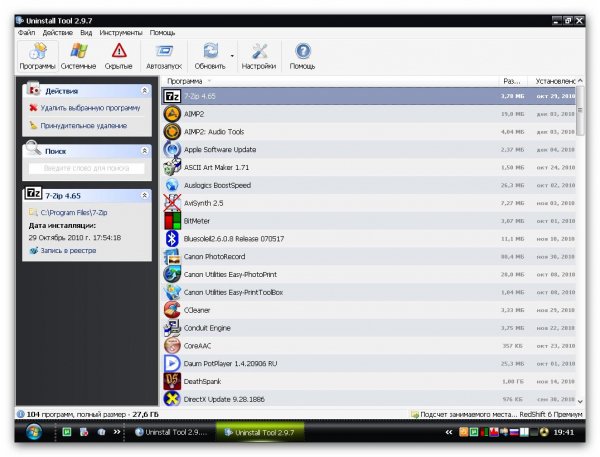Sort by the Раз... size column
The height and width of the screenshot is (457, 600).
[512, 81]
